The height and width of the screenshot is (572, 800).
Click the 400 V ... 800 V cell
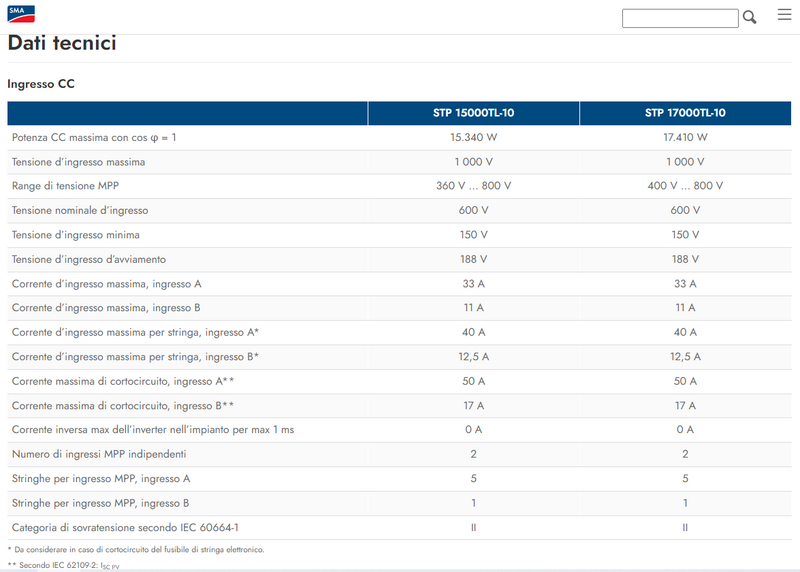point(685,186)
